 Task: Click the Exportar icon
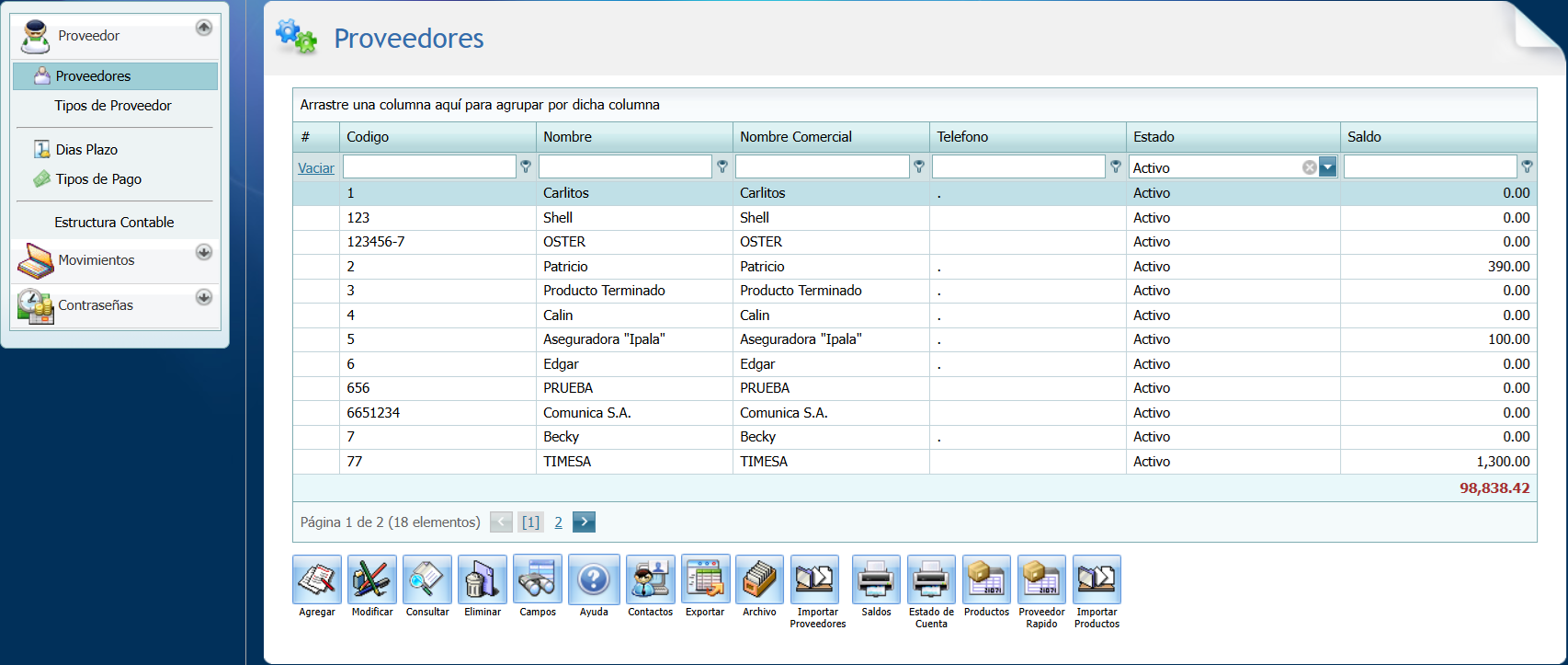pyautogui.click(x=705, y=580)
